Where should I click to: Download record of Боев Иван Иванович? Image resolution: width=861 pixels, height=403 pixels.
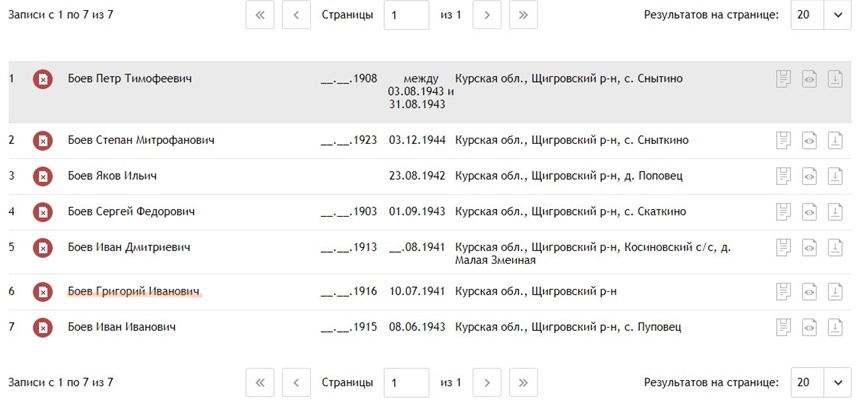(x=835, y=327)
